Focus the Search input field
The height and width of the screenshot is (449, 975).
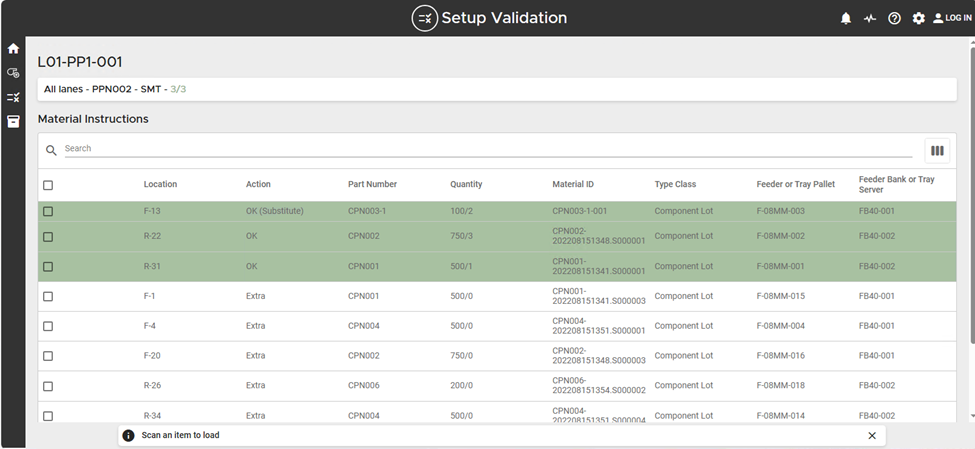[x=488, y=149]
